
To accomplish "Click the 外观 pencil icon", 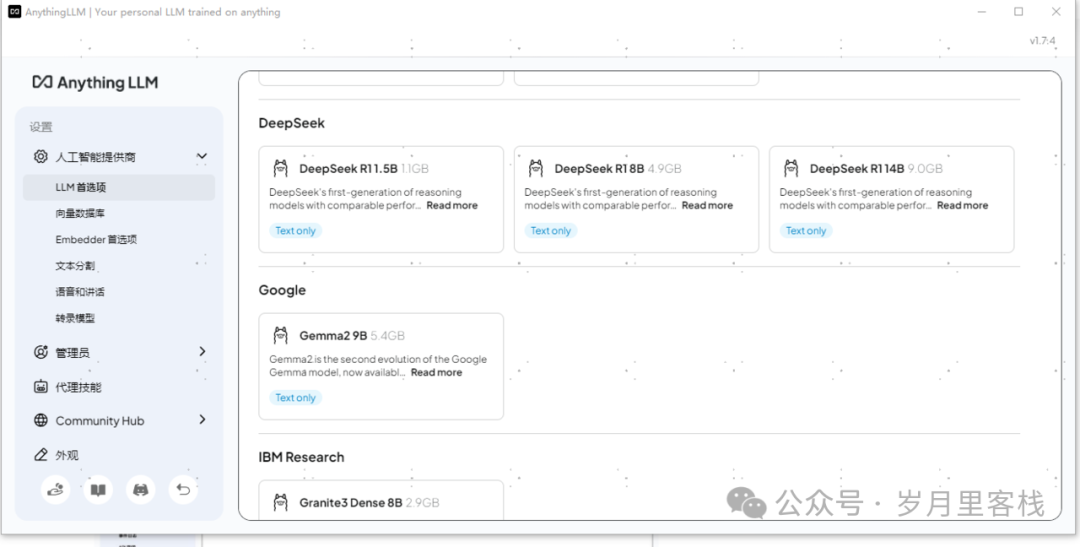I will (x=41, y=455).
